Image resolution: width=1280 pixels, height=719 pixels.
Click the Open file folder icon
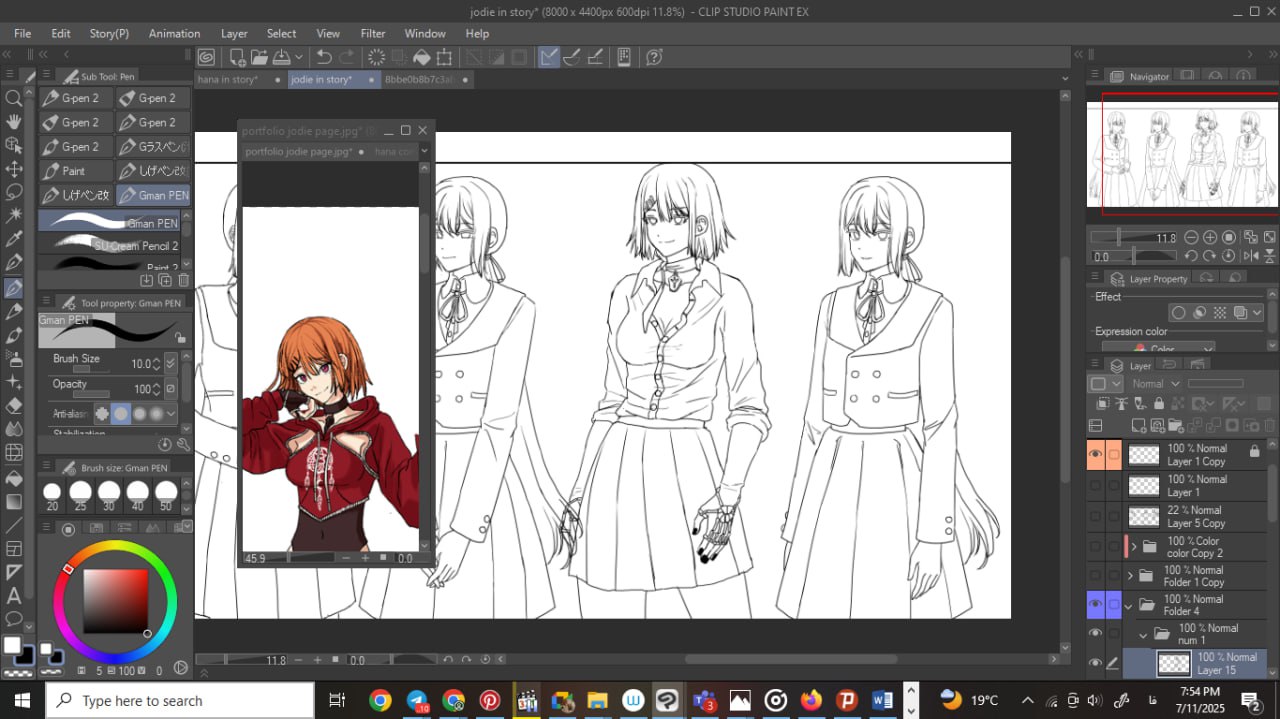(259, 57)
